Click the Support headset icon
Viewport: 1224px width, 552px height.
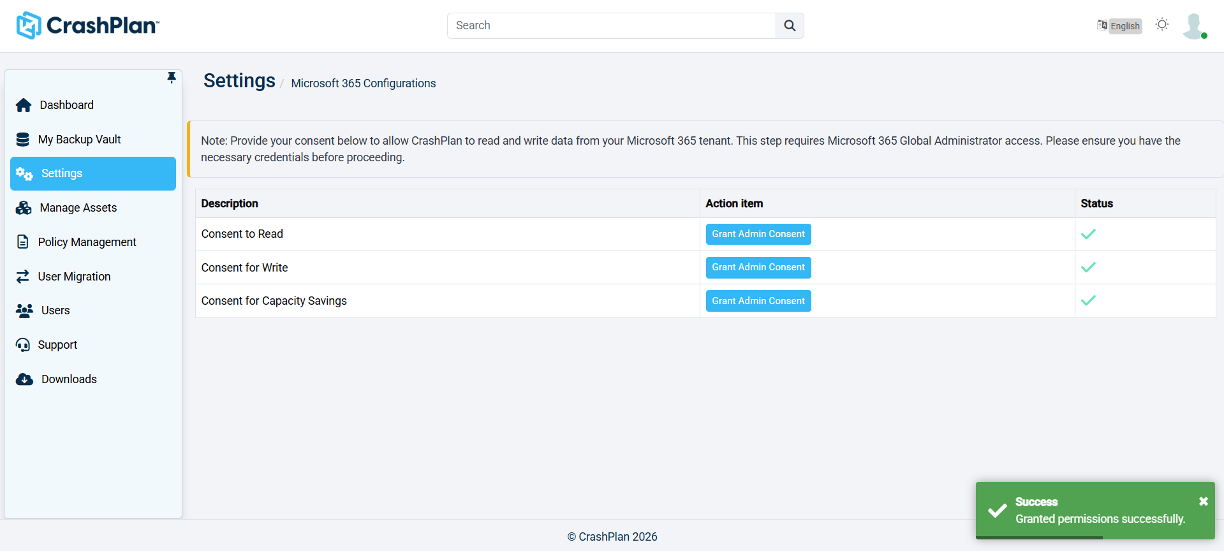pyautogui.click(x=23, y=345)
